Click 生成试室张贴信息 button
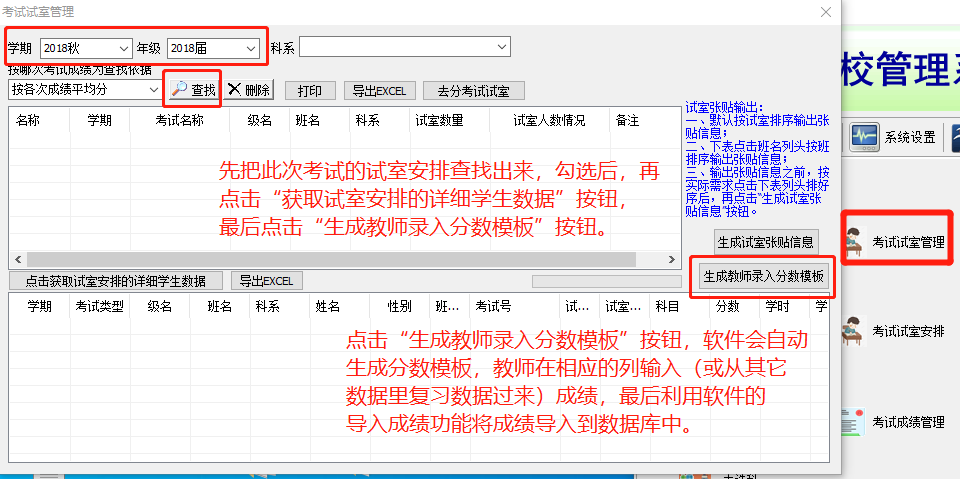Image resolution: width=960 pixels, height=479 pixels. point(765,242)
